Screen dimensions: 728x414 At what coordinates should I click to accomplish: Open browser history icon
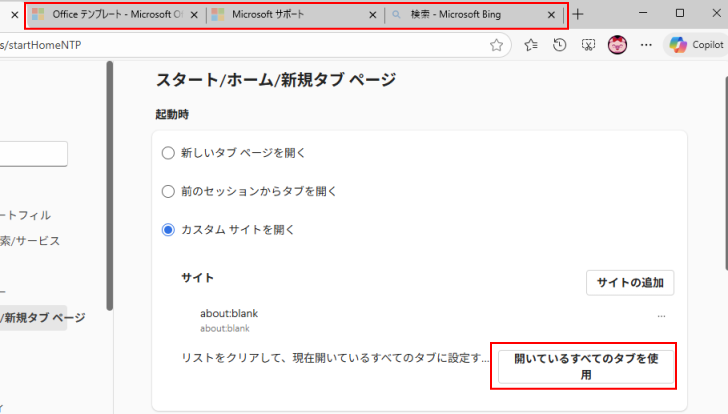click(x=559, y=45)
